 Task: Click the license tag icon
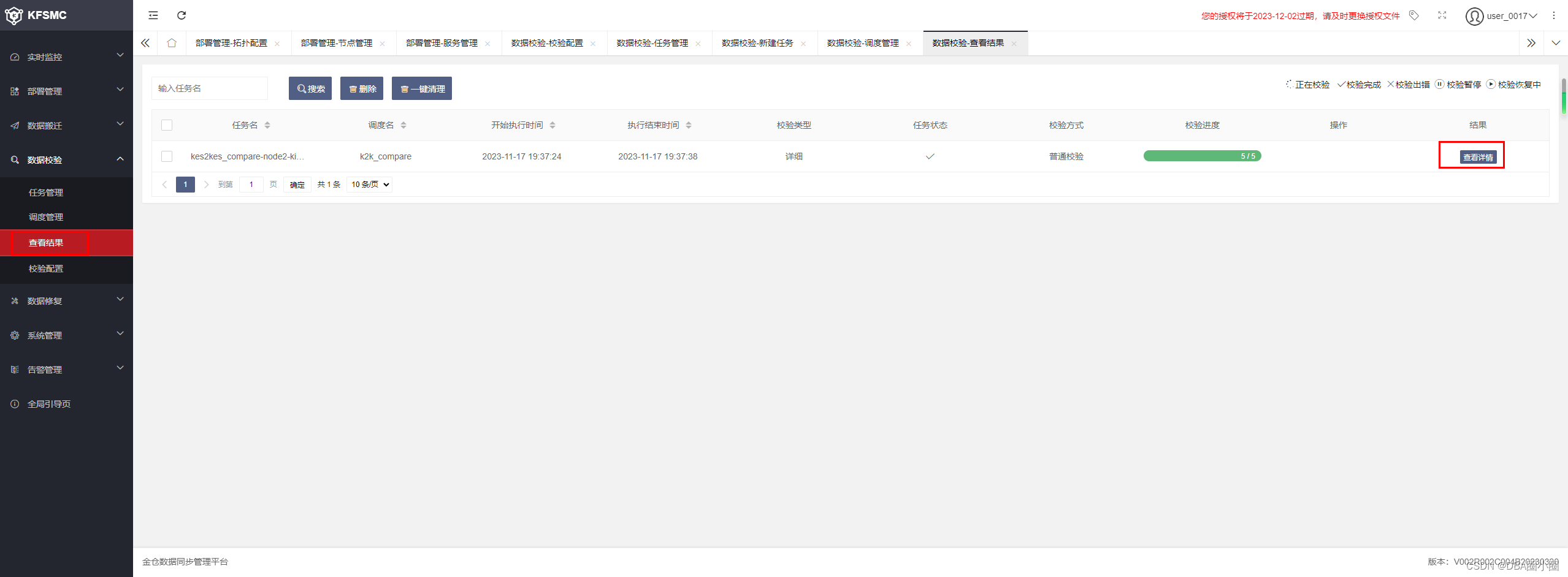[x=1414, y=15]
